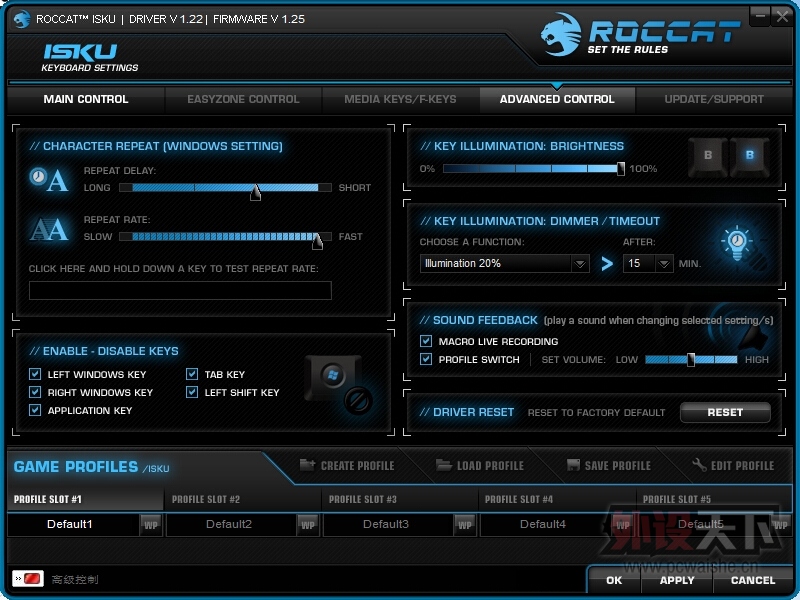Click the WP button beside Default3

tap(465, 525)
